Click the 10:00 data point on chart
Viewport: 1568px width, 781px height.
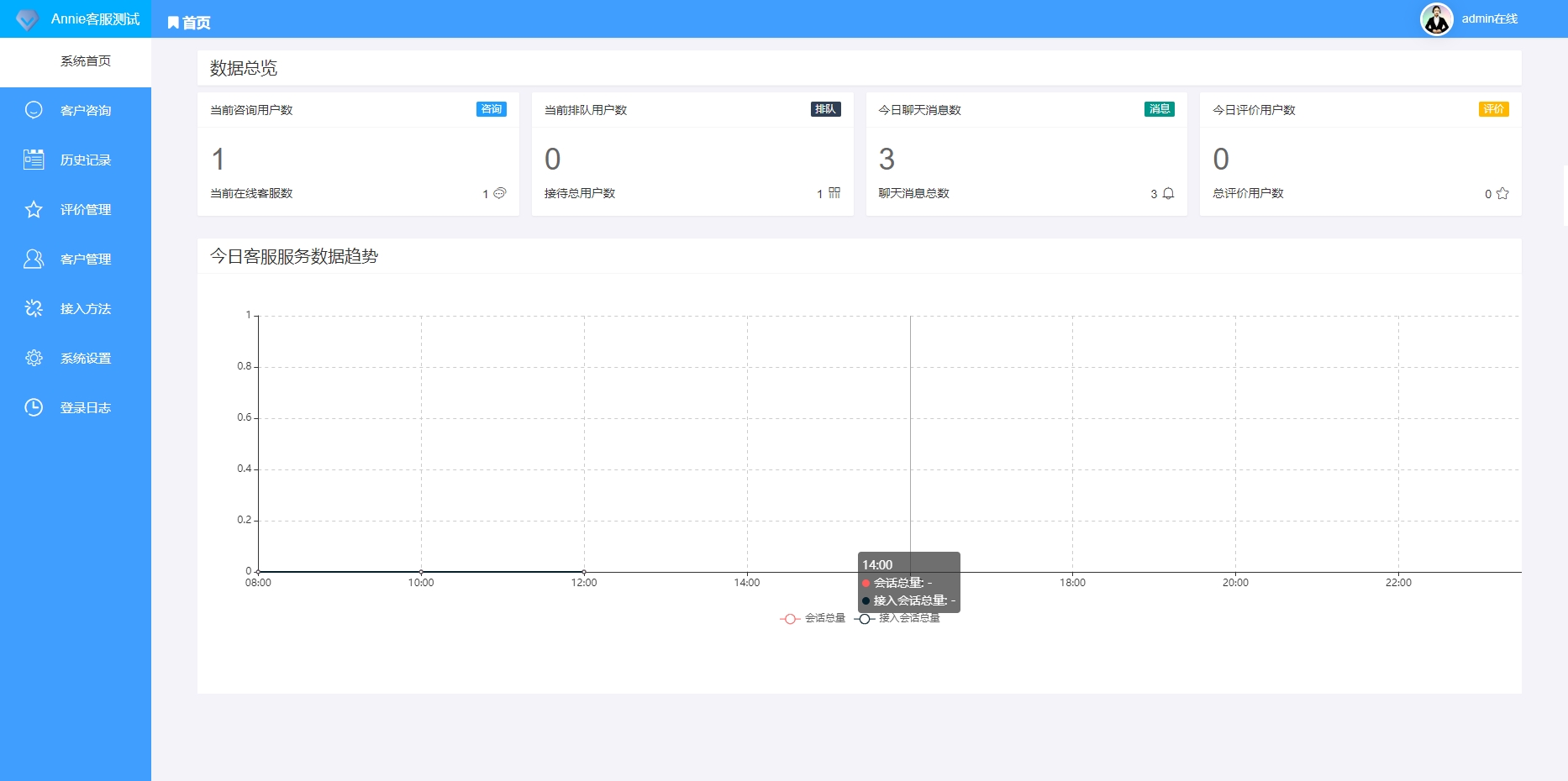click(421, 572)
